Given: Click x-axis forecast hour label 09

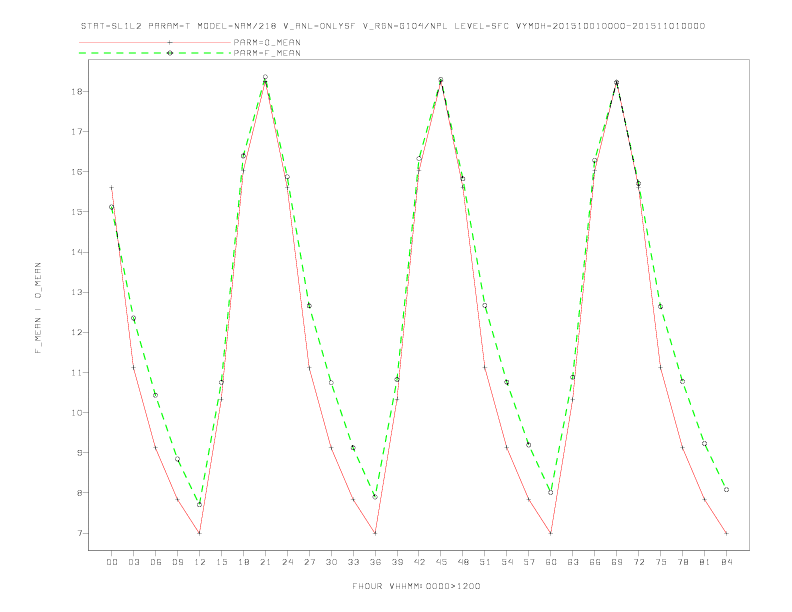Looking at the screenshot, I should pos(177,562).
